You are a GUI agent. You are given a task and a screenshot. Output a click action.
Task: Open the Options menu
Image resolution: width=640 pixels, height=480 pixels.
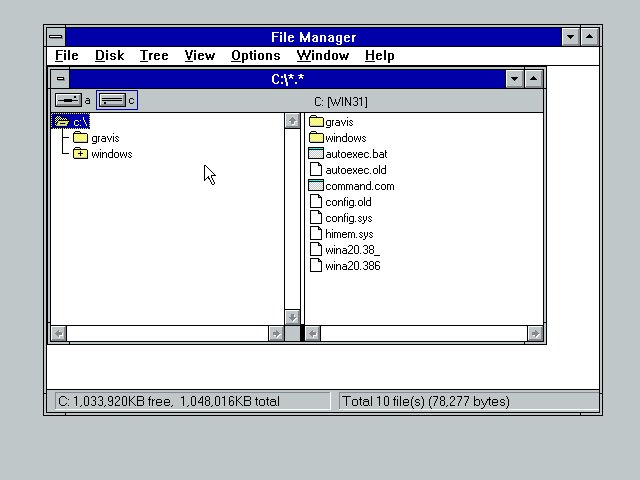click(x=256, y=56)
